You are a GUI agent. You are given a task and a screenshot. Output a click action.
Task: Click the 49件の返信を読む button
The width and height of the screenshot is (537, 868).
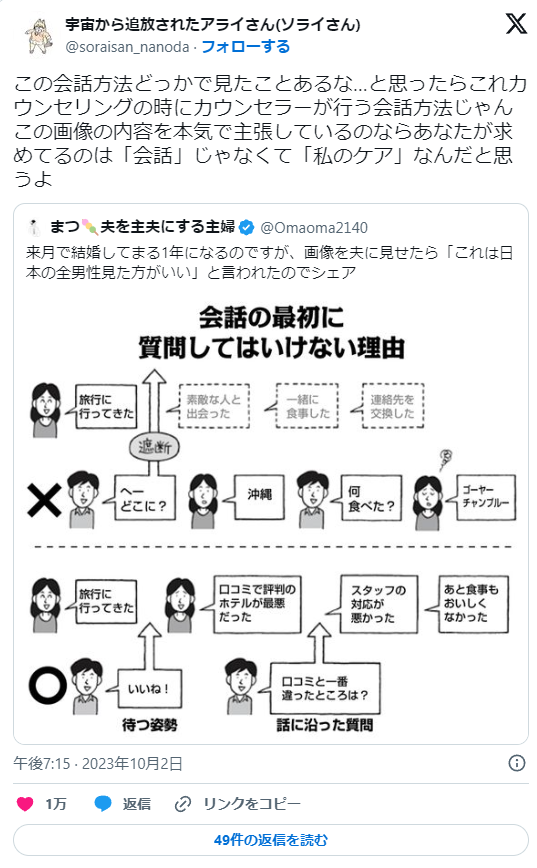click(x=271, y=840)
